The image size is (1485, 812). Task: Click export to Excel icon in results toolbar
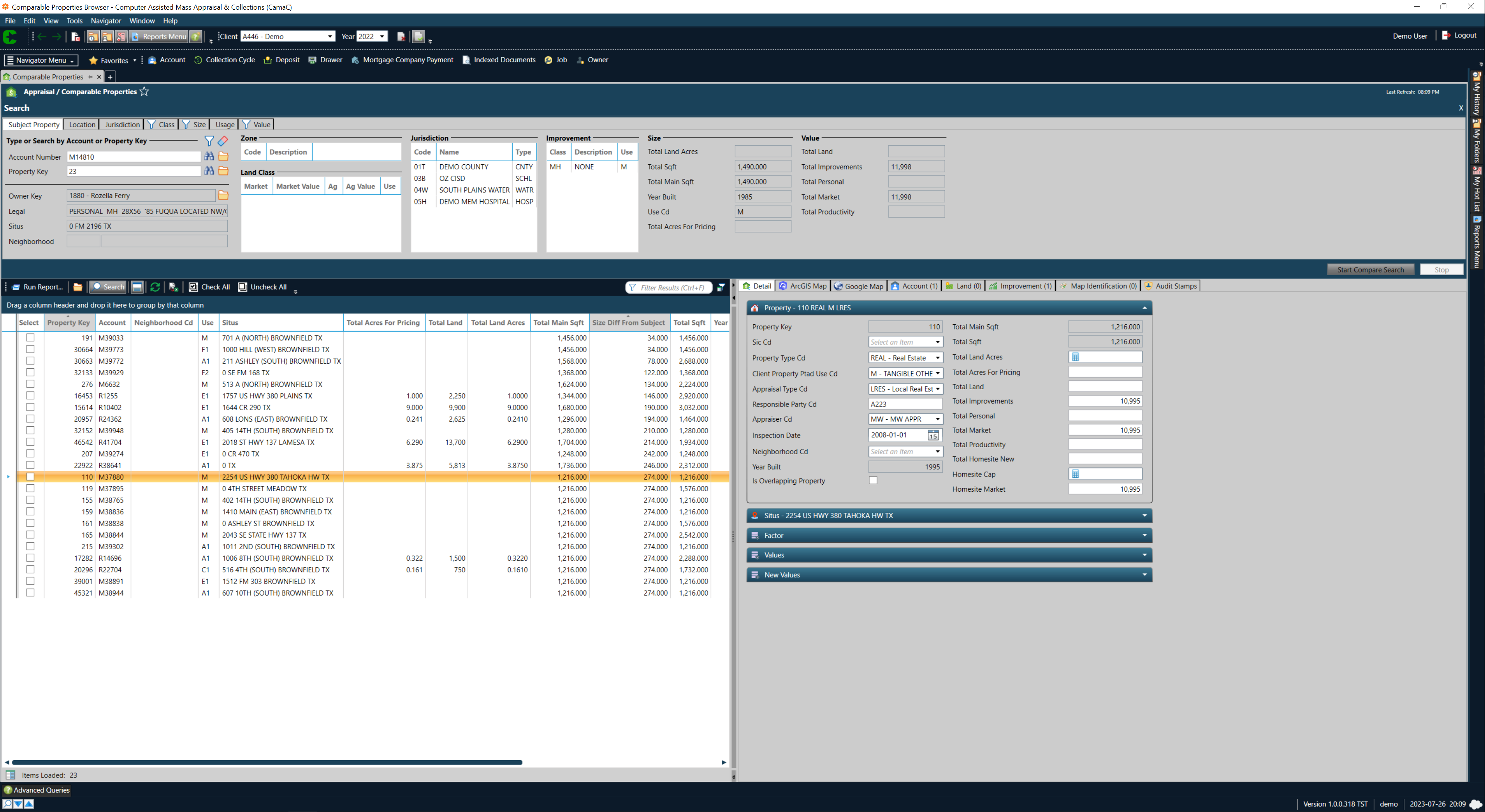[173, 287]
